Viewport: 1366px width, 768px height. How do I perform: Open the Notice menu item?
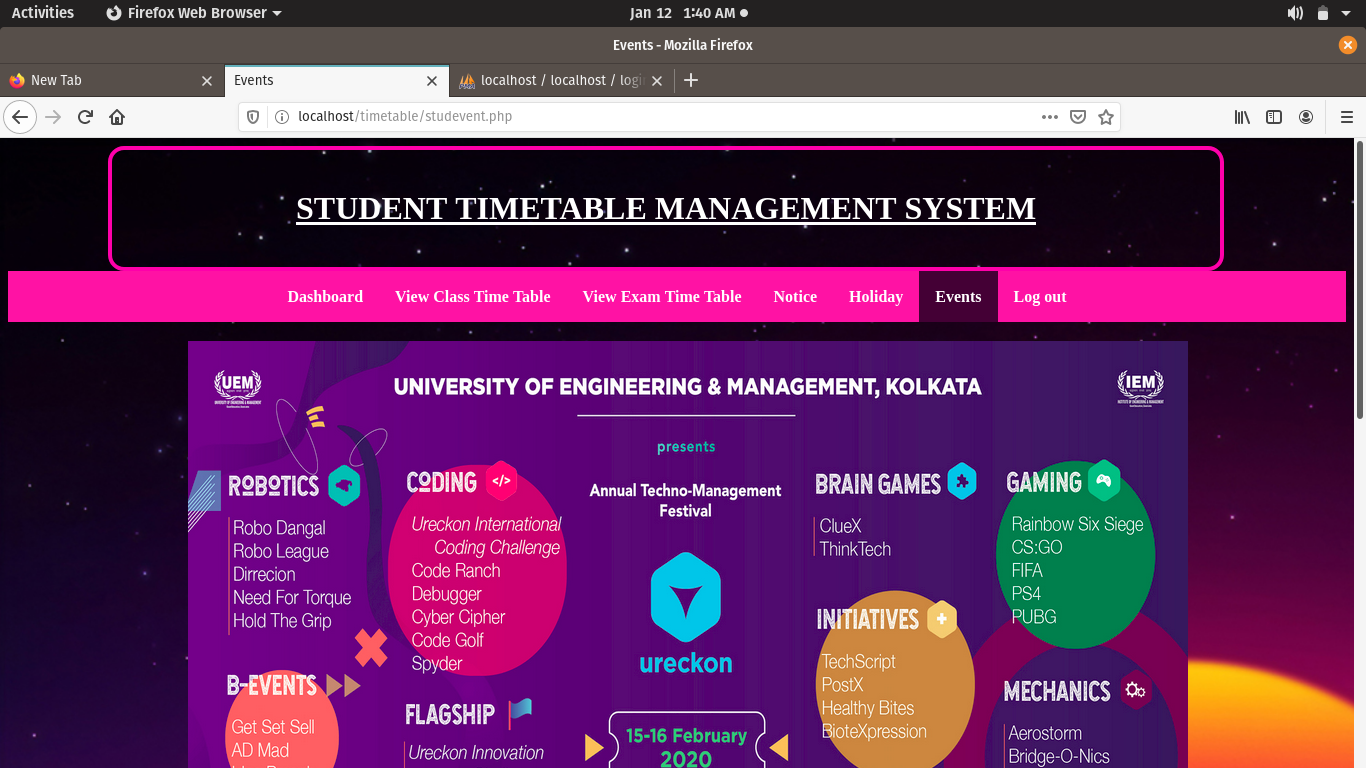tap(795, 297)
